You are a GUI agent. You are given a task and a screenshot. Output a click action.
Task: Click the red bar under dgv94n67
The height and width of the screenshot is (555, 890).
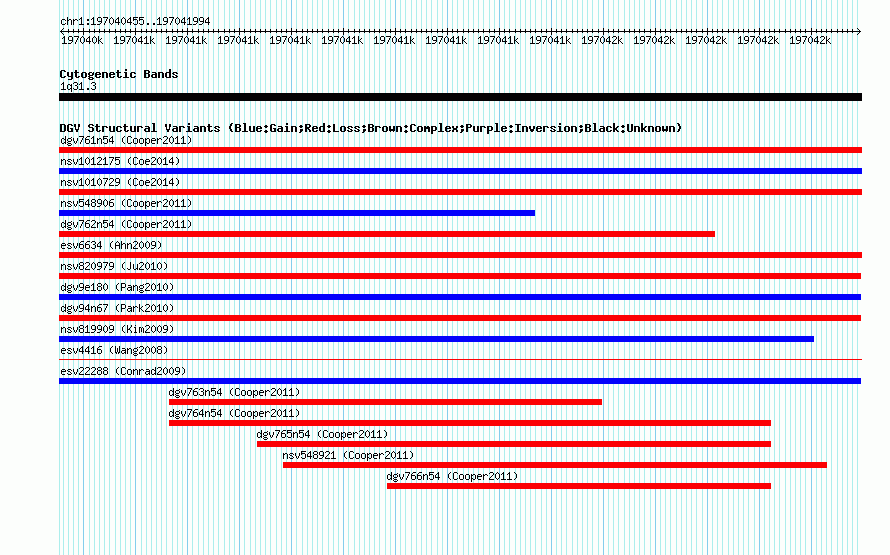click(460, 318)
